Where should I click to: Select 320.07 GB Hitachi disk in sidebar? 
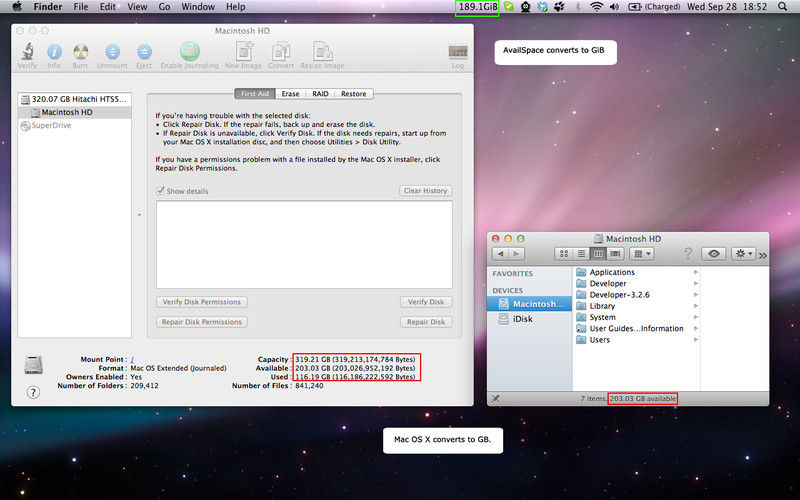pyautogui.click(x=74, y=99)
